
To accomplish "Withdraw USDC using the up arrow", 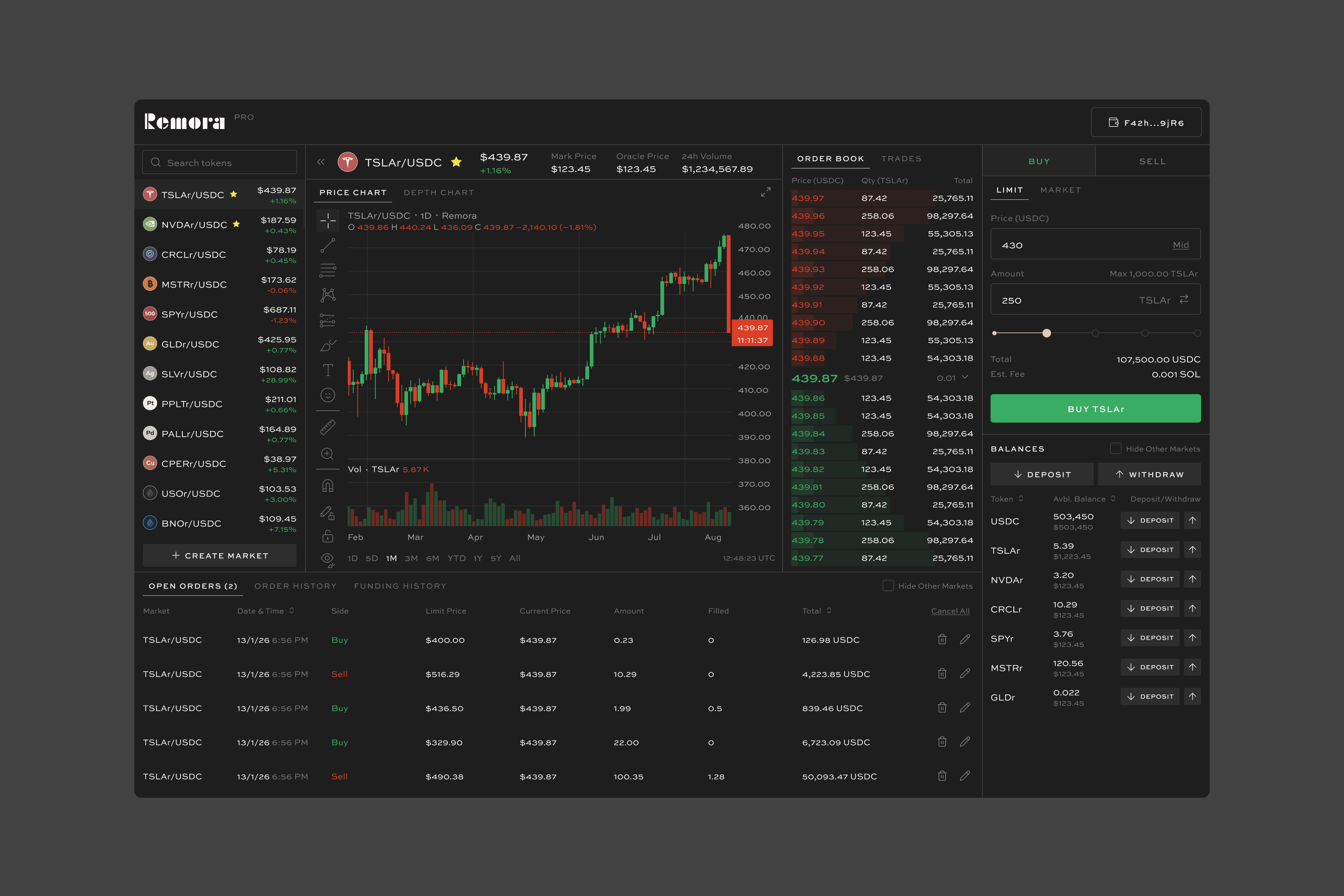I will coord(1193,520).
